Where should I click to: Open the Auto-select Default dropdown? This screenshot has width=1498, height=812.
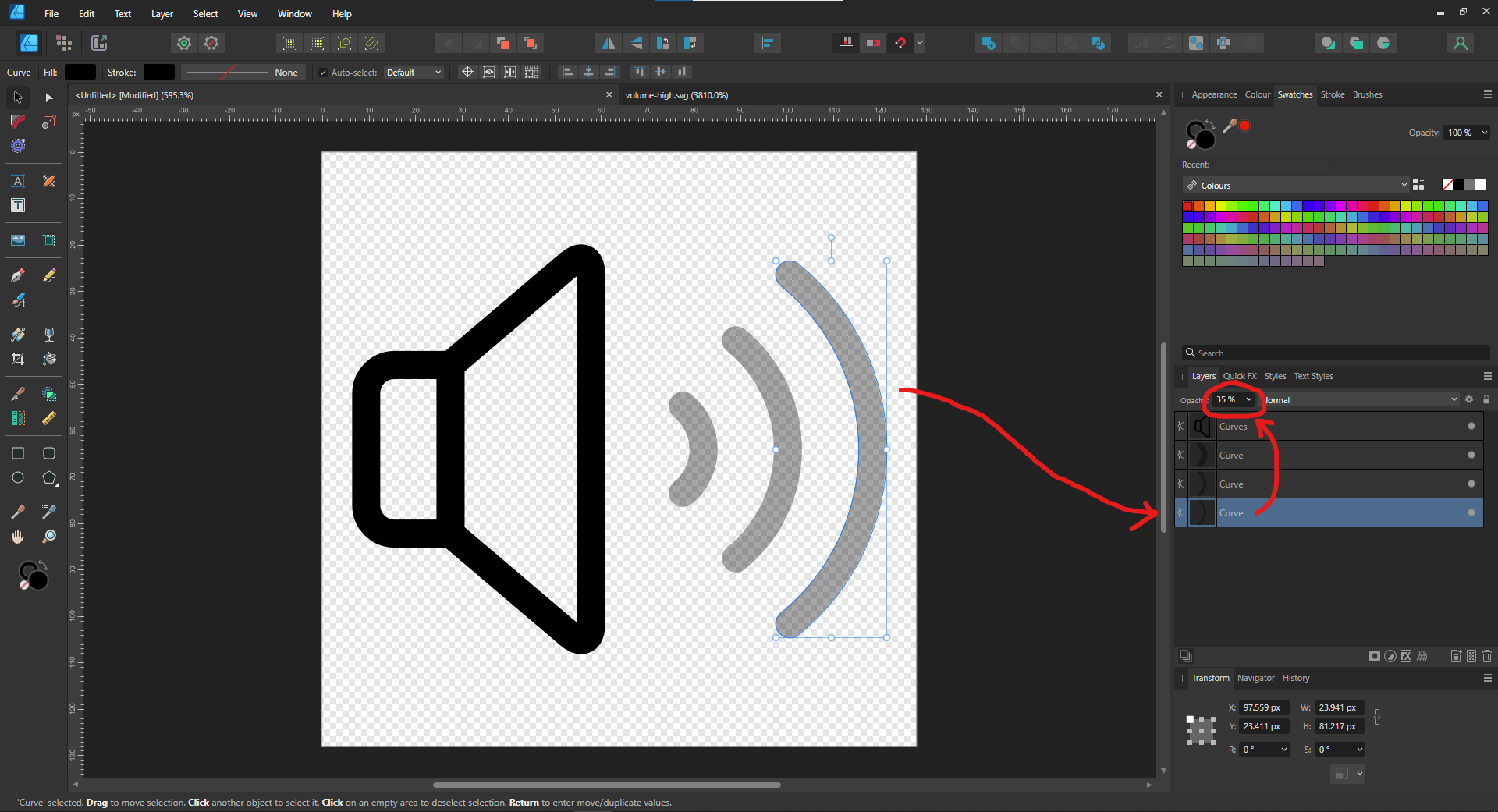tap(414, 73)
